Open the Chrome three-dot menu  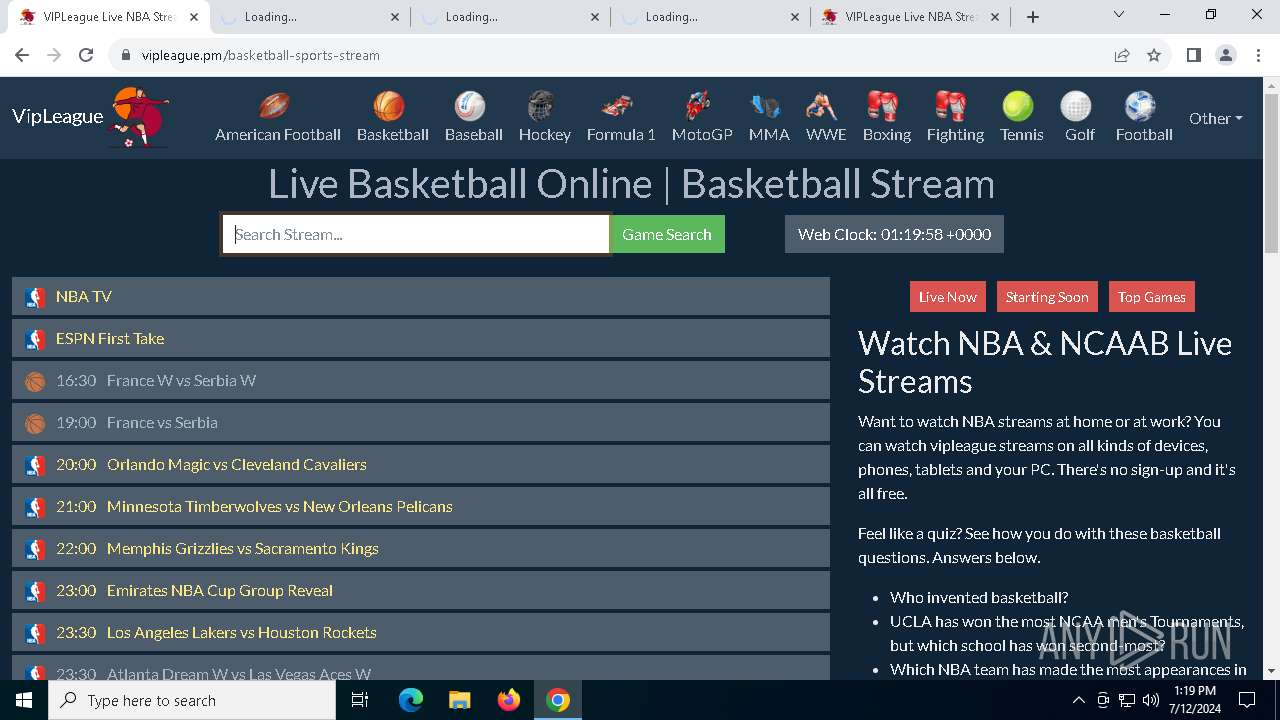tap(1258, 55)
